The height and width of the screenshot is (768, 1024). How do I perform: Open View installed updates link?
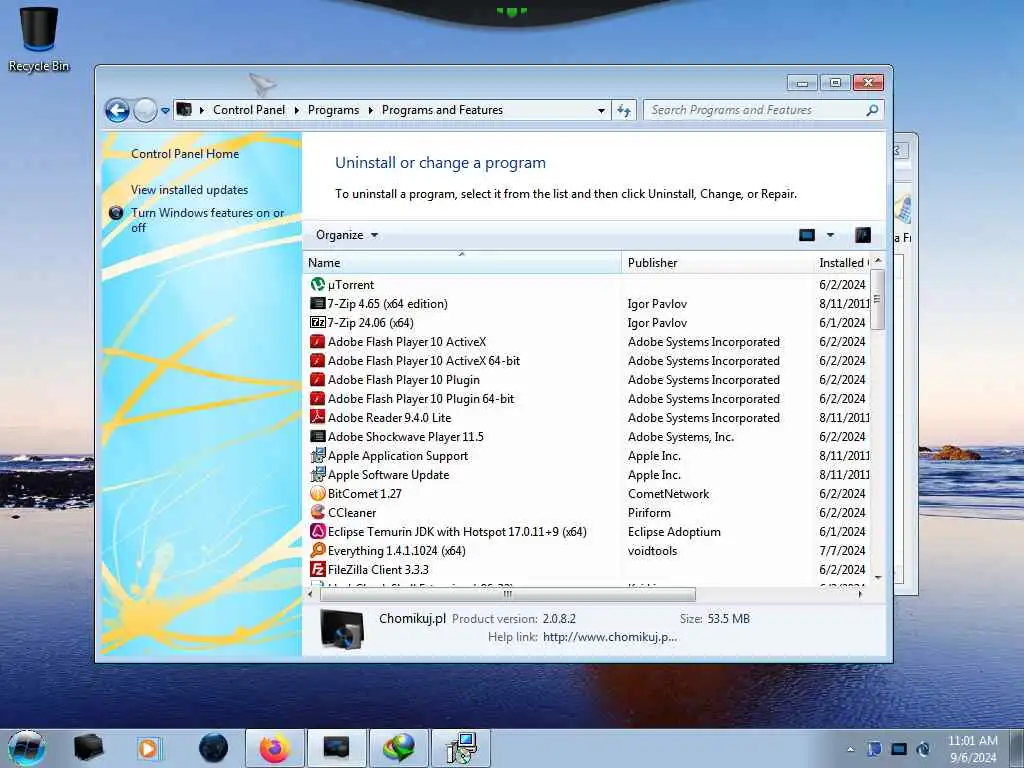click(x=189, y=189)
